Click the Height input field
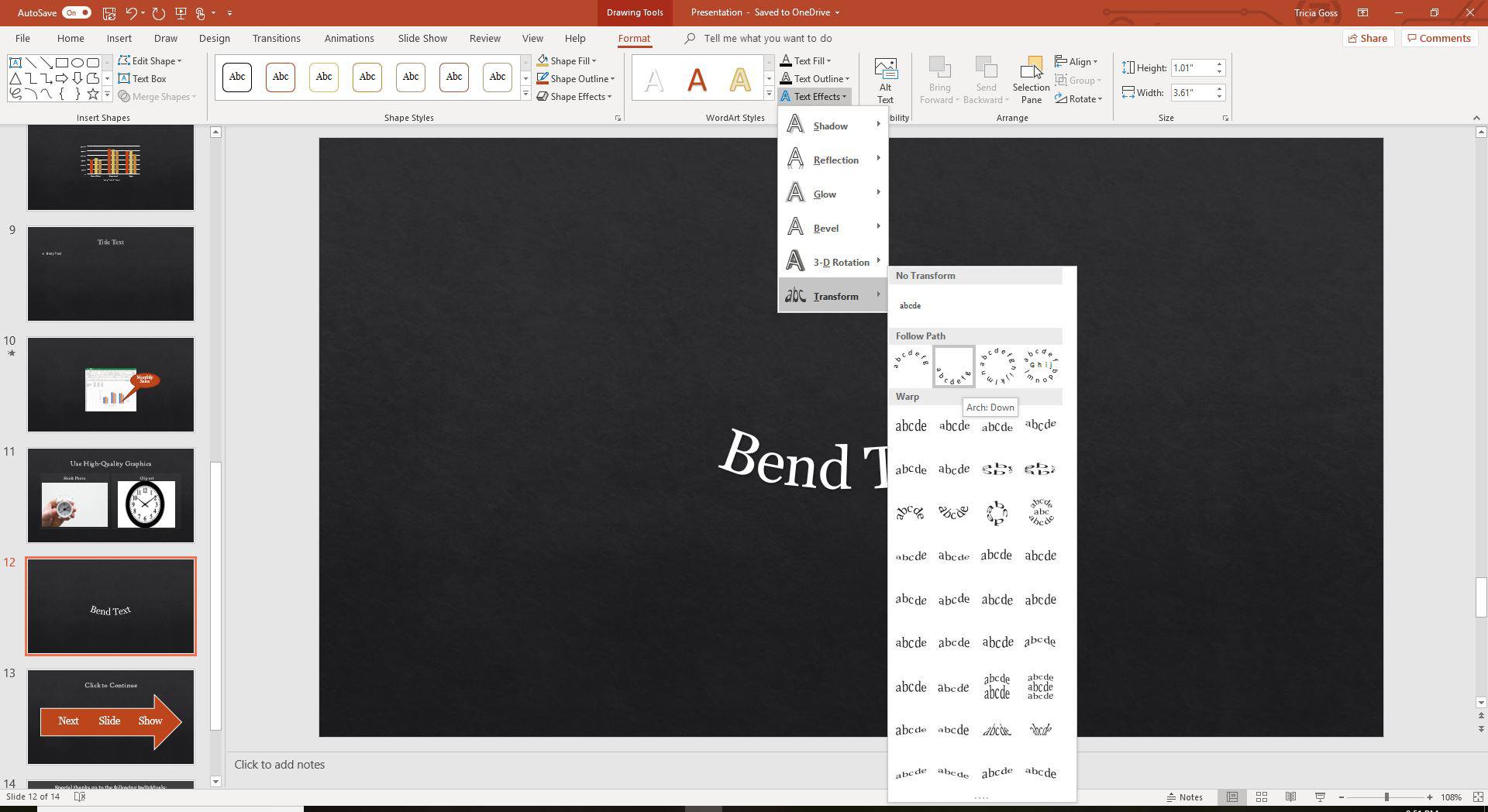1488x812 pixels. coord(1191,67)
